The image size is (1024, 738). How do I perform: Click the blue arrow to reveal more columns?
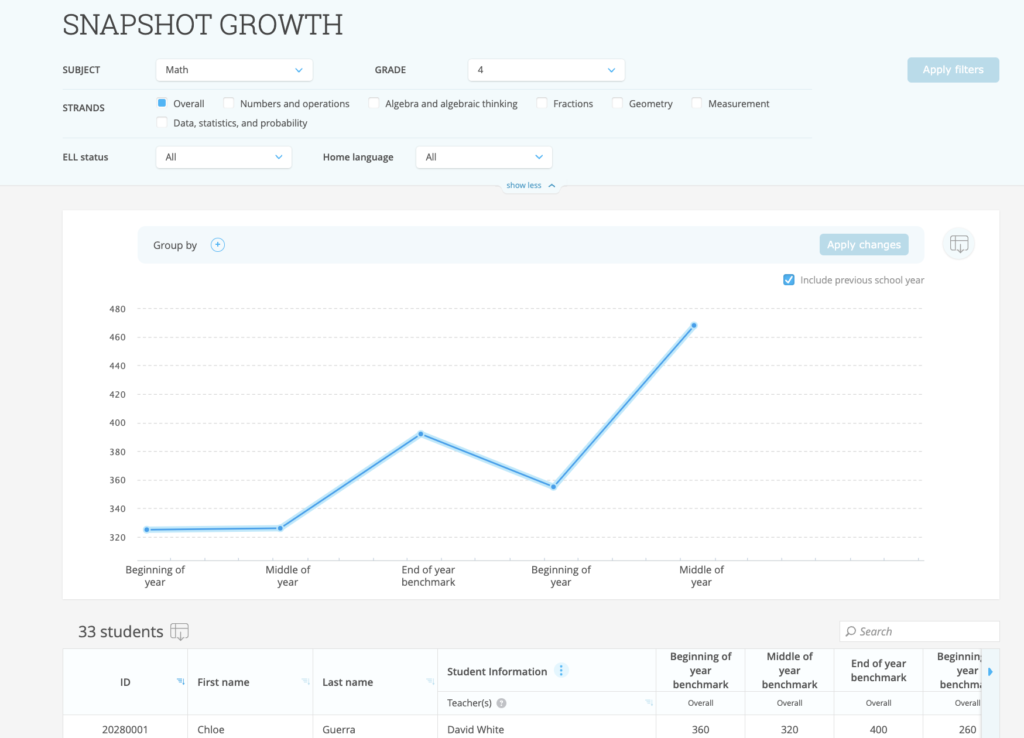[990, 671]
